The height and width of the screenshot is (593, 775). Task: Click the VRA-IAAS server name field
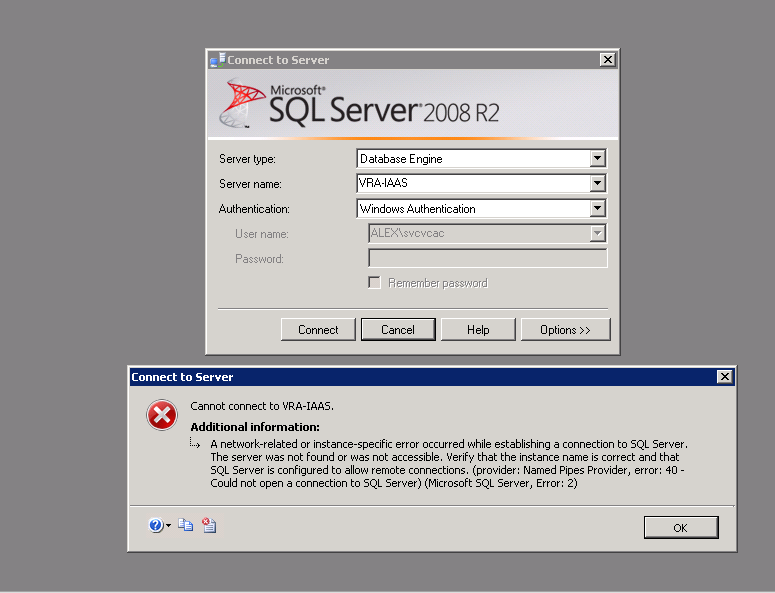[472, 183]
